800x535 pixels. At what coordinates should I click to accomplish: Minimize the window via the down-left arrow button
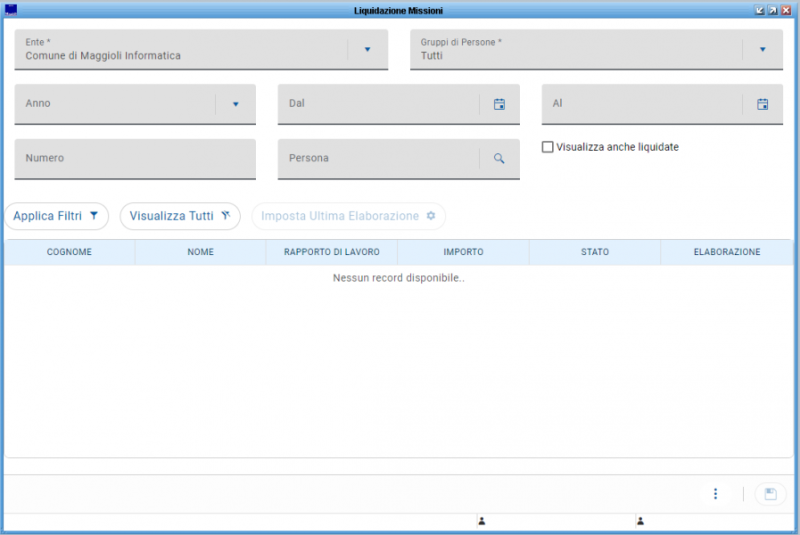[x=760, y=10]
